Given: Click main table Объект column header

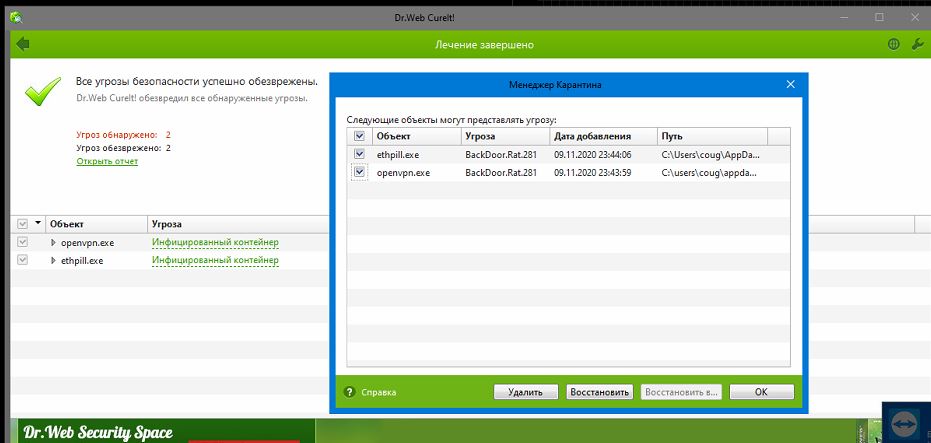Looking at the screenshot, I should coord(97,224).
